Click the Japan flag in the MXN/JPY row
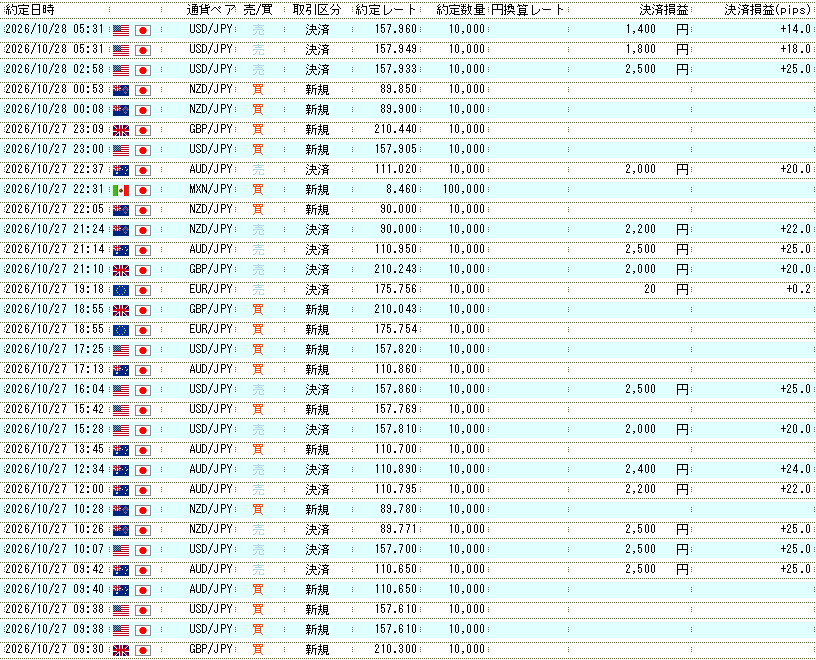The image size is (816, 660). (143, 190)
